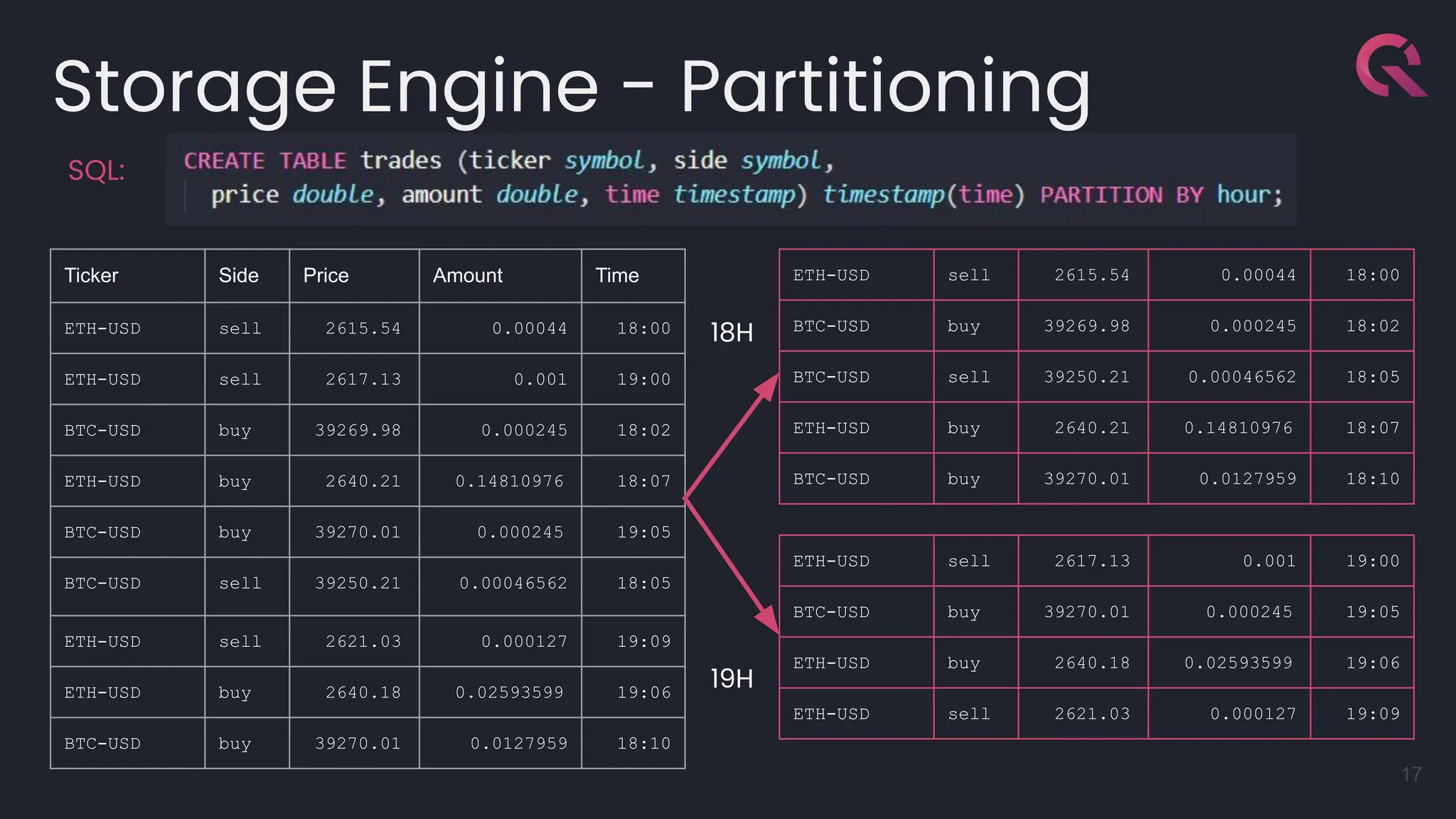Screen dimensions: 1456x819
Task: Select the 'SQL:' label beside the code
Action: (97, 171)
